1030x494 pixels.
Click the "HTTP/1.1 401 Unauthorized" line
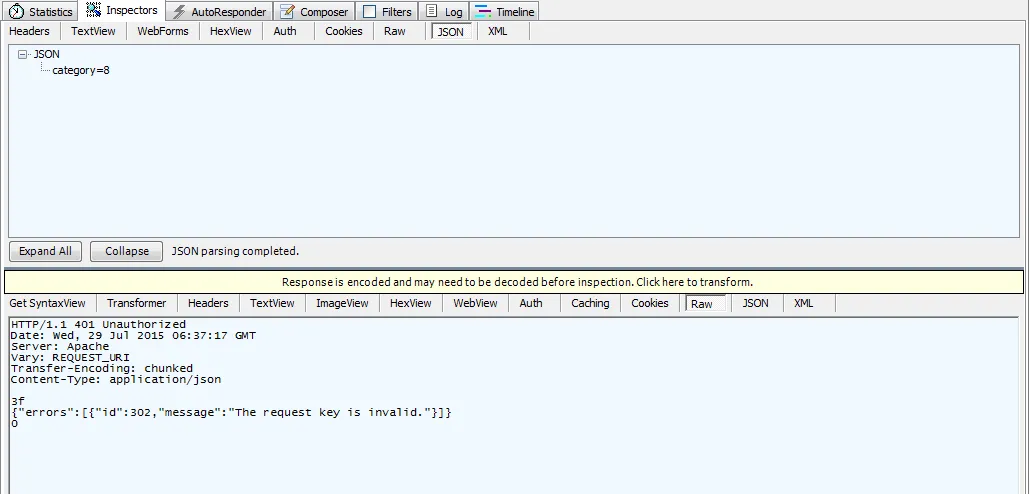pos(99,325)
